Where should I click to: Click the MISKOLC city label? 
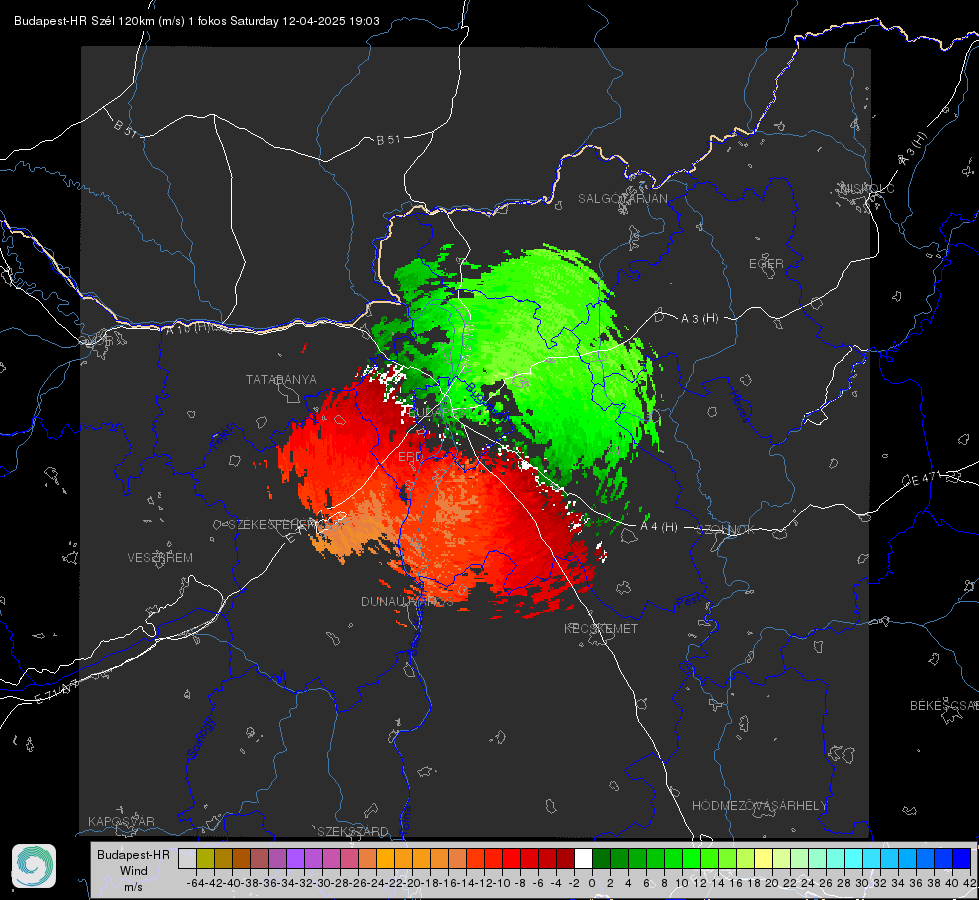click(x=868, y=188)
